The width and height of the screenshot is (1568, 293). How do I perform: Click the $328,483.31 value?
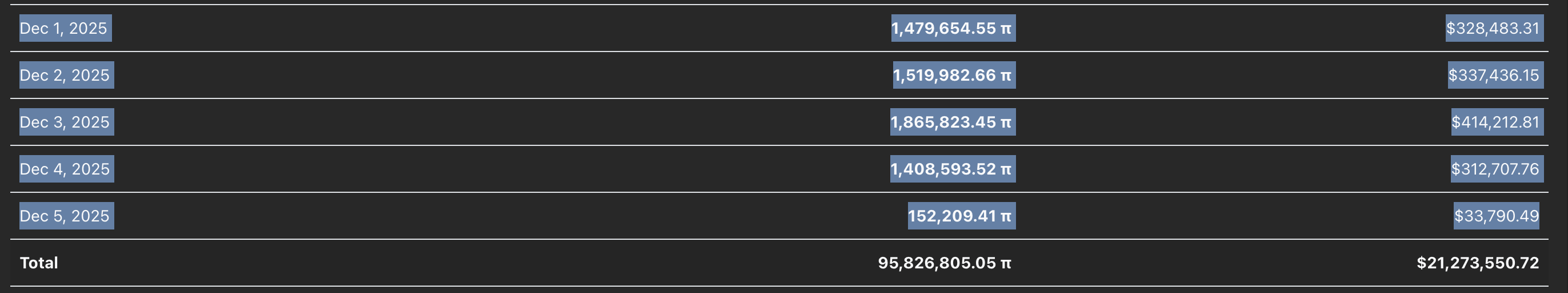pos(1493,29)
